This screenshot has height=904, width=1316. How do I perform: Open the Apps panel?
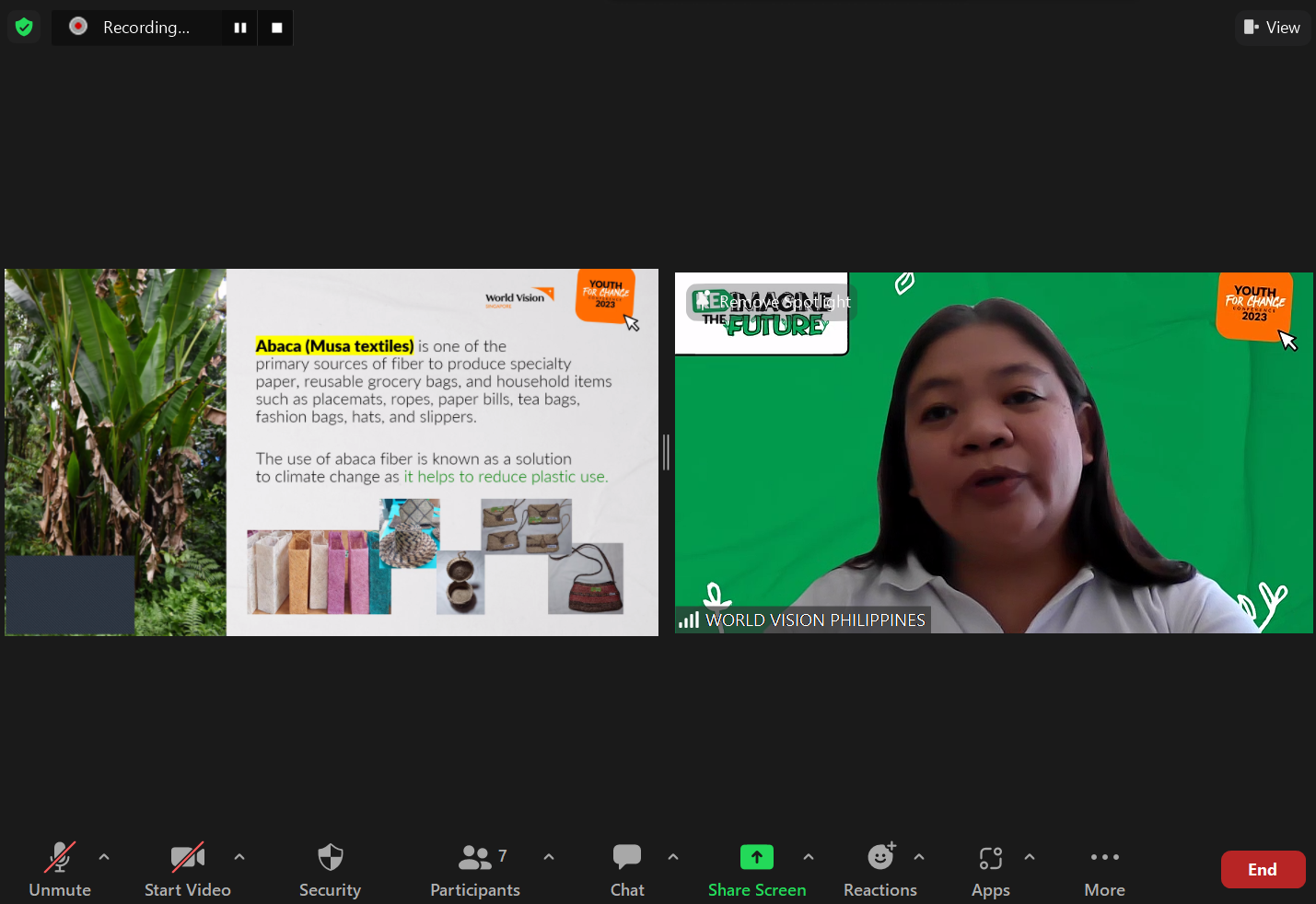coord(991,869)
